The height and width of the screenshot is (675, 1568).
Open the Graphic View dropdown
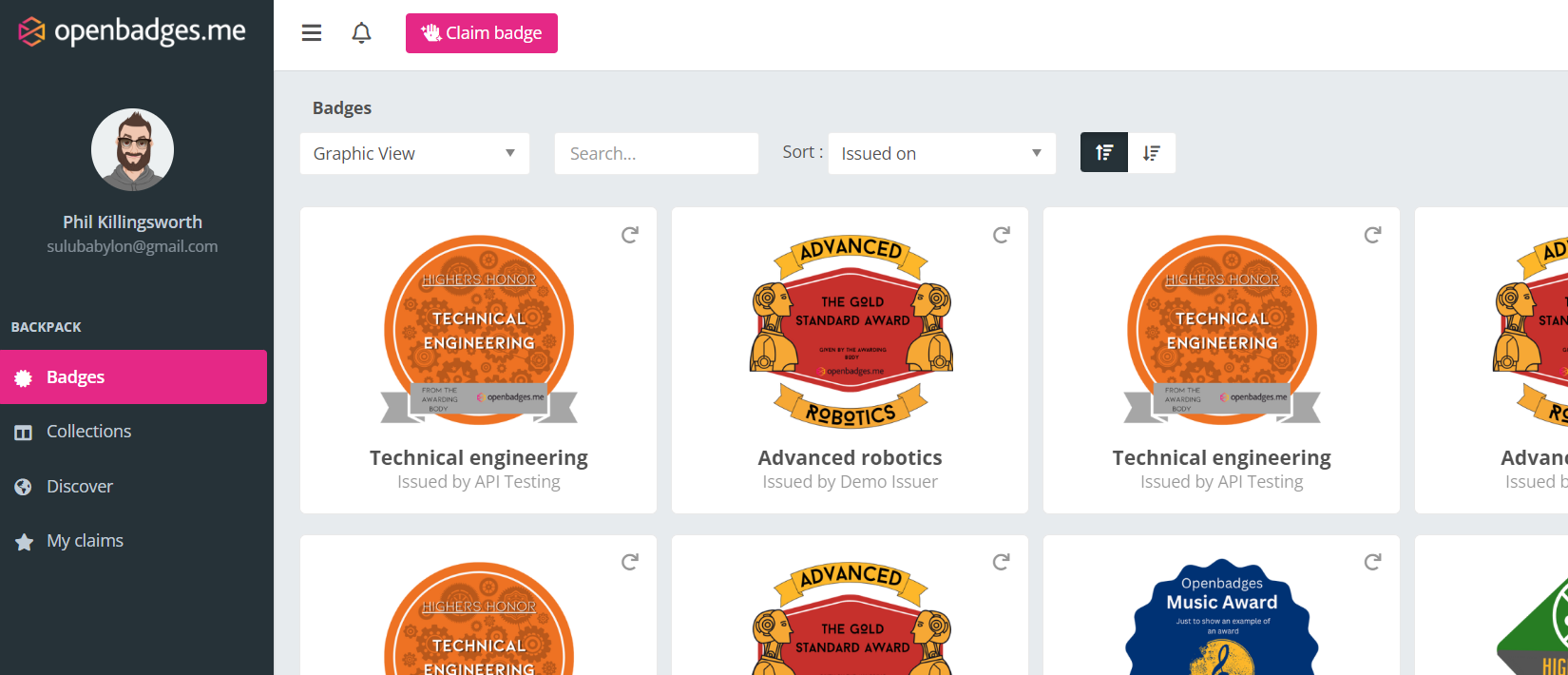[x=414, y=153]
